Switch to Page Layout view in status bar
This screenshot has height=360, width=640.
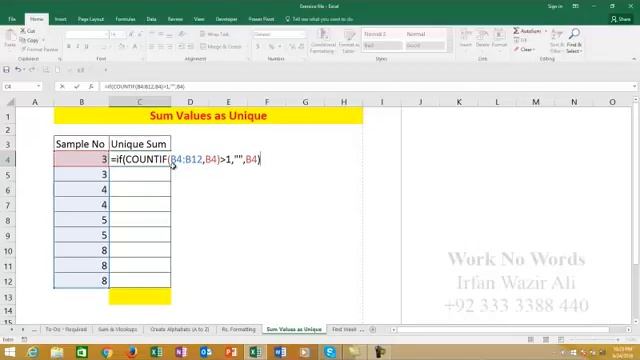coord(546,340)
